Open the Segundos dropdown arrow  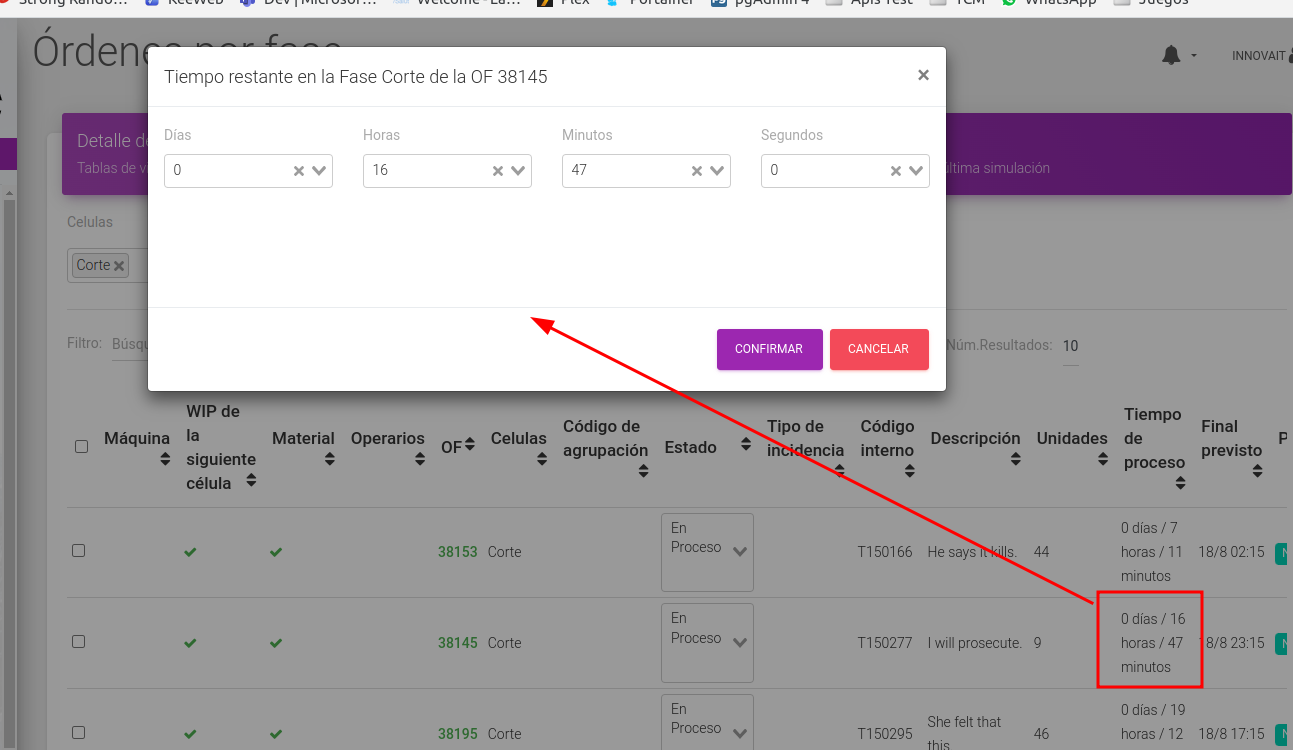916,171
